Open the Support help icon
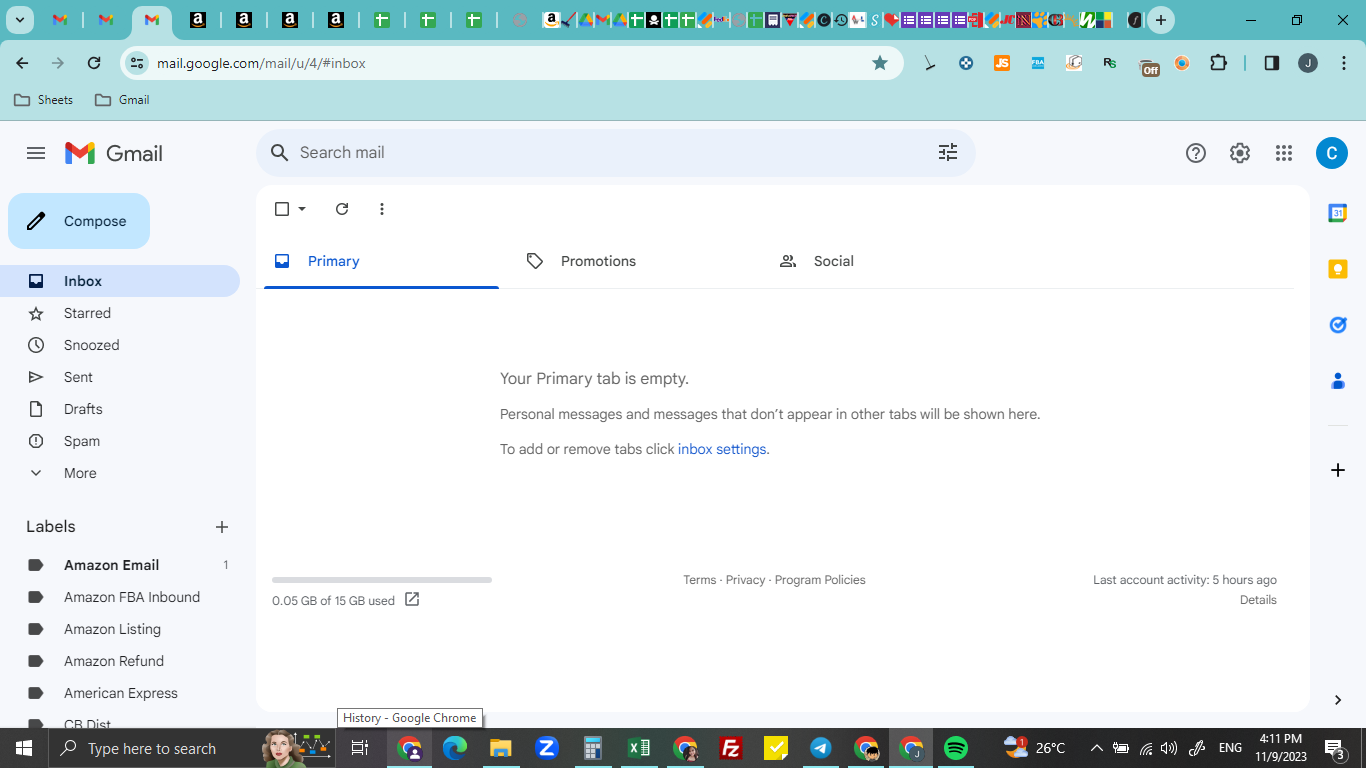Viewport: 1366px width, 768px height. click(x=1196, y=153)
